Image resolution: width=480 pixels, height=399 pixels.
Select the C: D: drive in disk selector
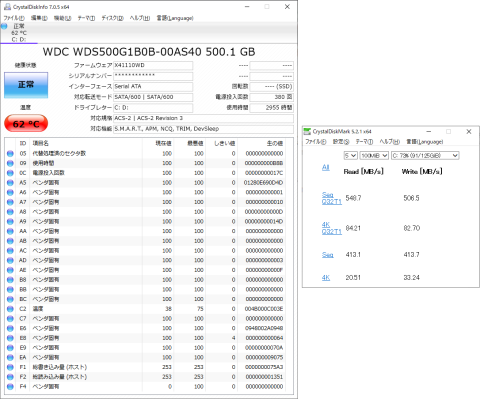point(19,33)
